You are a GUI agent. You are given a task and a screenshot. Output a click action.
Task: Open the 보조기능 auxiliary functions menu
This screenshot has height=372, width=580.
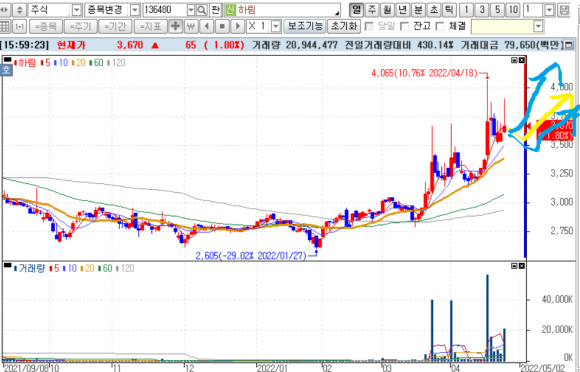tap(305, 26)
